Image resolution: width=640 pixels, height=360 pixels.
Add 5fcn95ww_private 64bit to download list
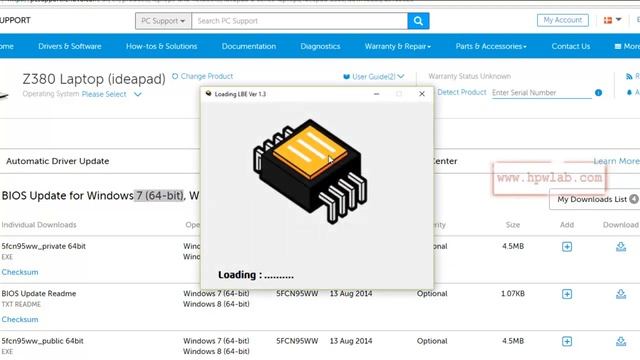(567, 247)
